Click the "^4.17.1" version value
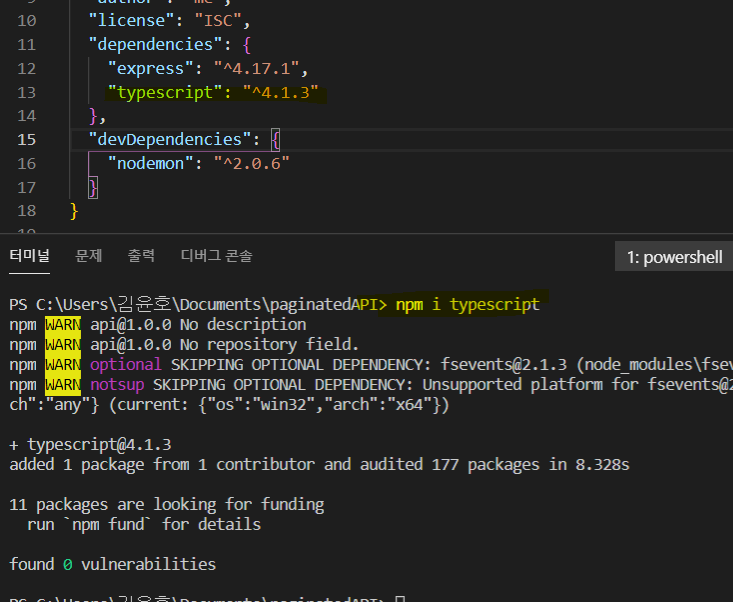Image resolution: width=733 pixels, height=602 pixels. click(x=257, y=69)
